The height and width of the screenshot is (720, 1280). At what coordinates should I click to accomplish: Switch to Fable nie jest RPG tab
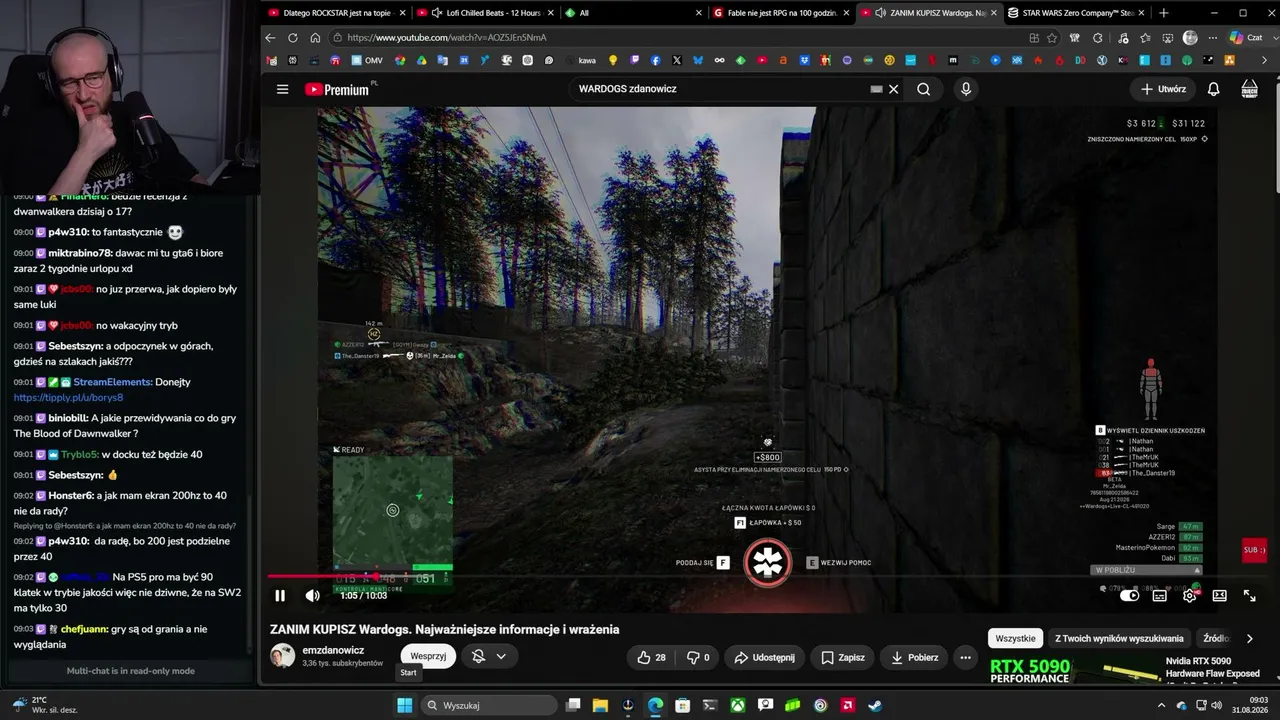[780, 13]
